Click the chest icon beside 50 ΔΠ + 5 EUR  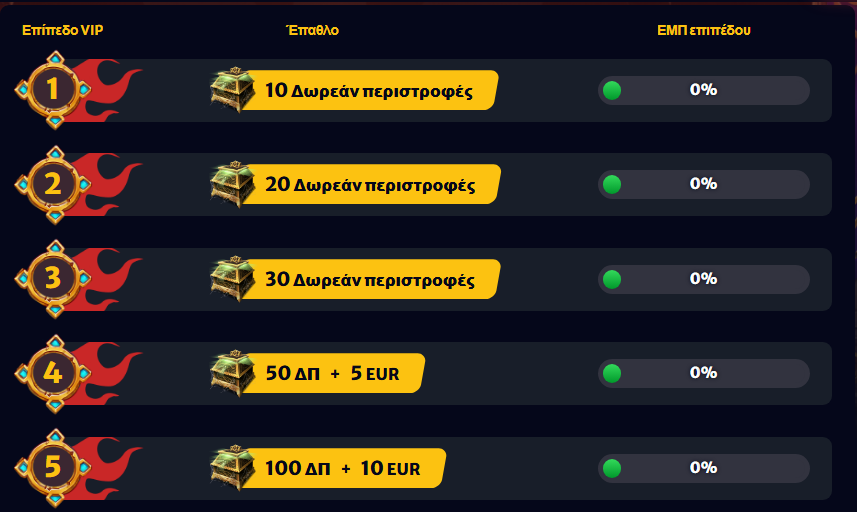(x=232, y=373)
